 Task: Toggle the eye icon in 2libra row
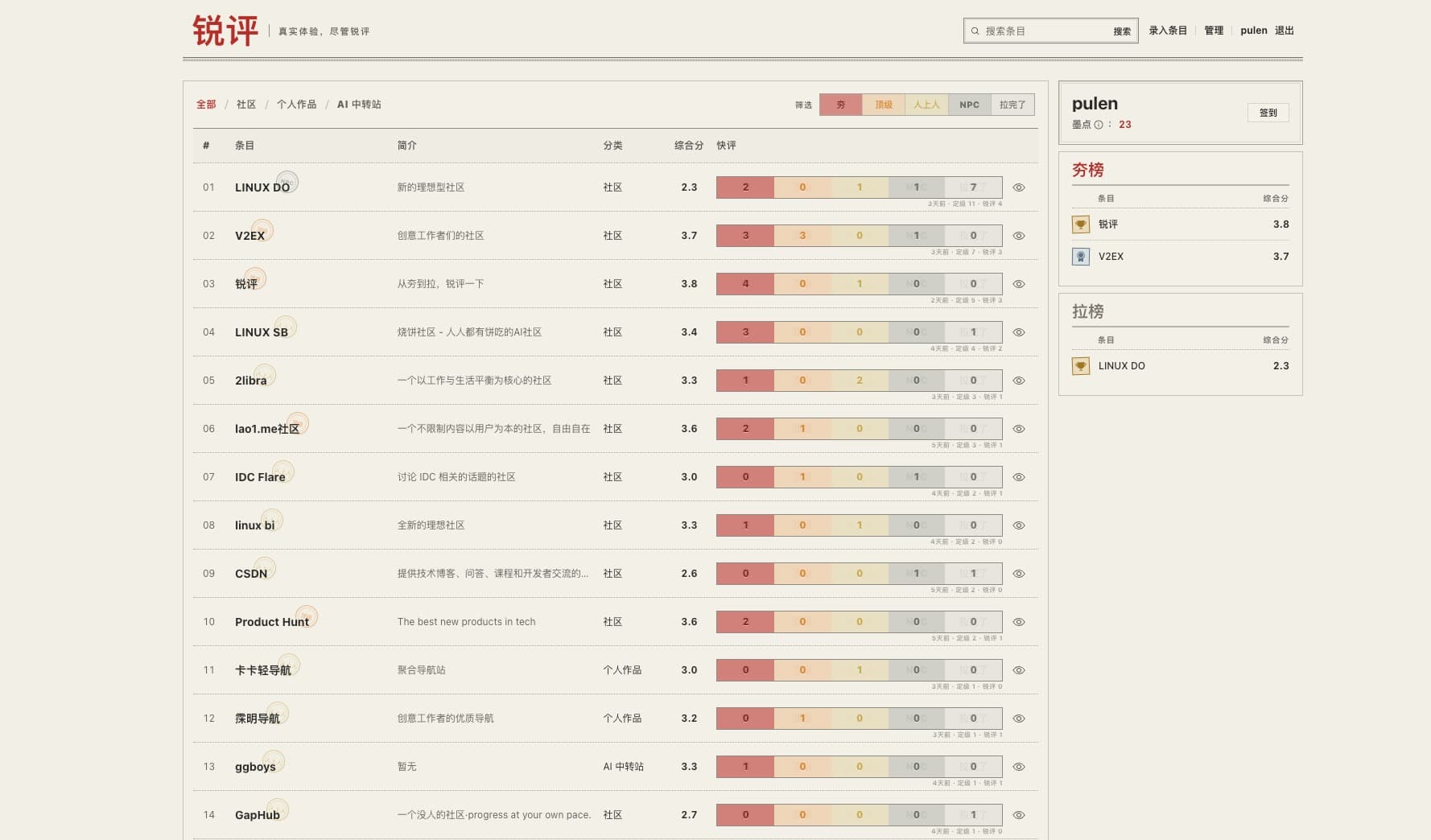point(1019,381)
